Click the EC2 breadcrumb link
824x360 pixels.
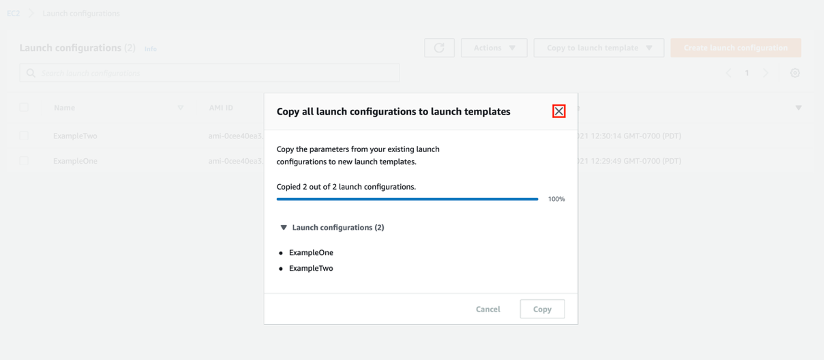(x=13, y=13)
